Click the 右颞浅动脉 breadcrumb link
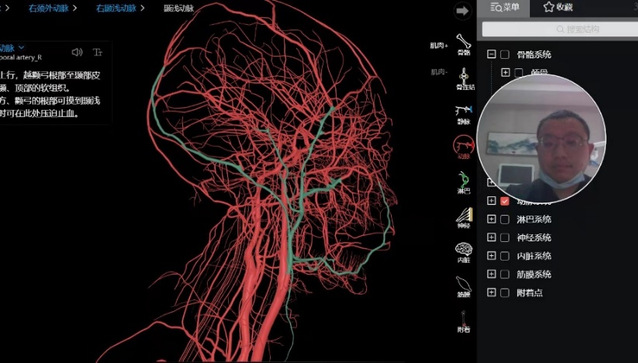 pyautogui.click(x=116, y=8)
